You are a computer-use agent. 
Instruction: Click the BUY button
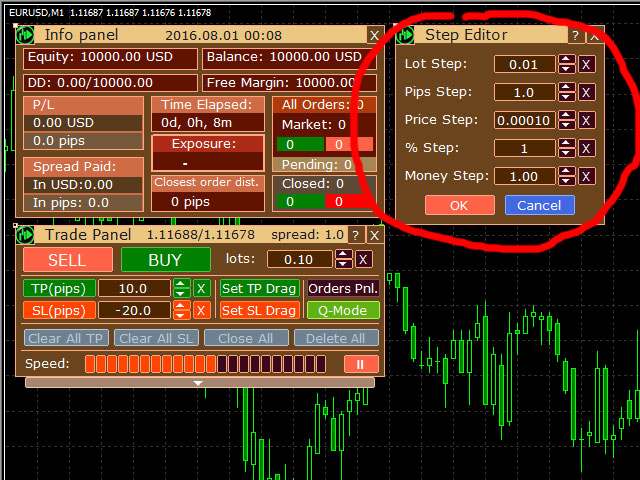(x=166, y=260)
